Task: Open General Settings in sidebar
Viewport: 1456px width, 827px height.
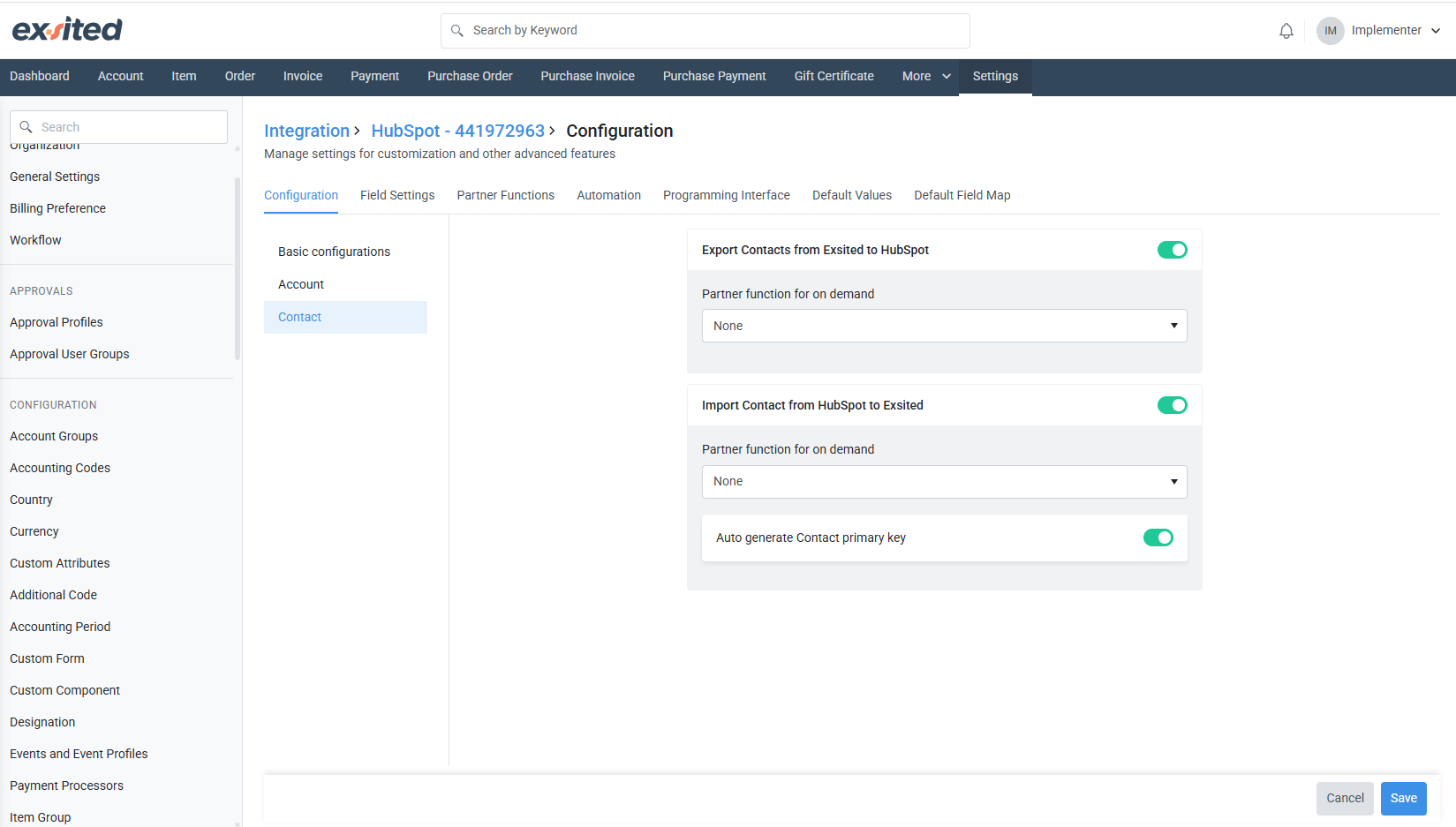Action: [x=55, y=177]
